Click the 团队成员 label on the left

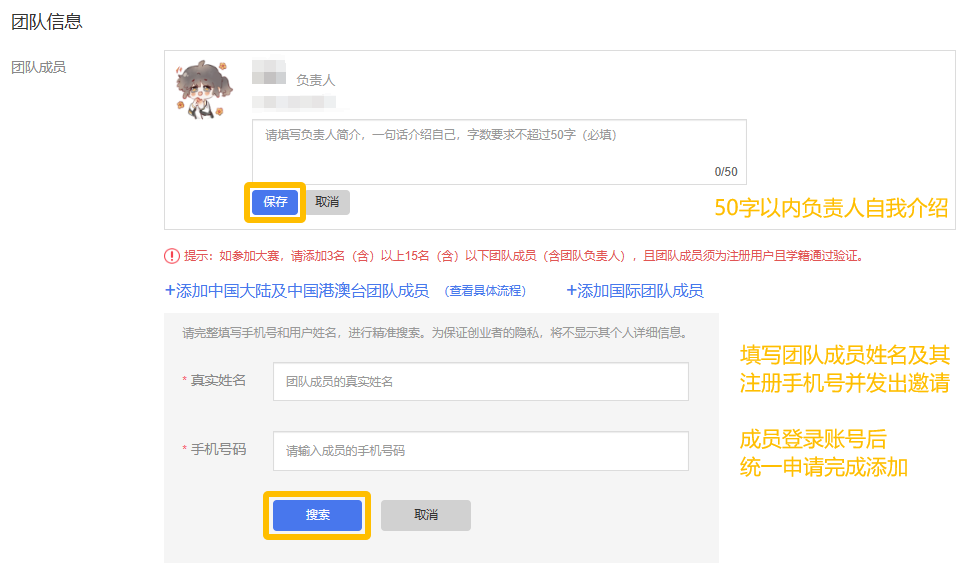(38, 67)
